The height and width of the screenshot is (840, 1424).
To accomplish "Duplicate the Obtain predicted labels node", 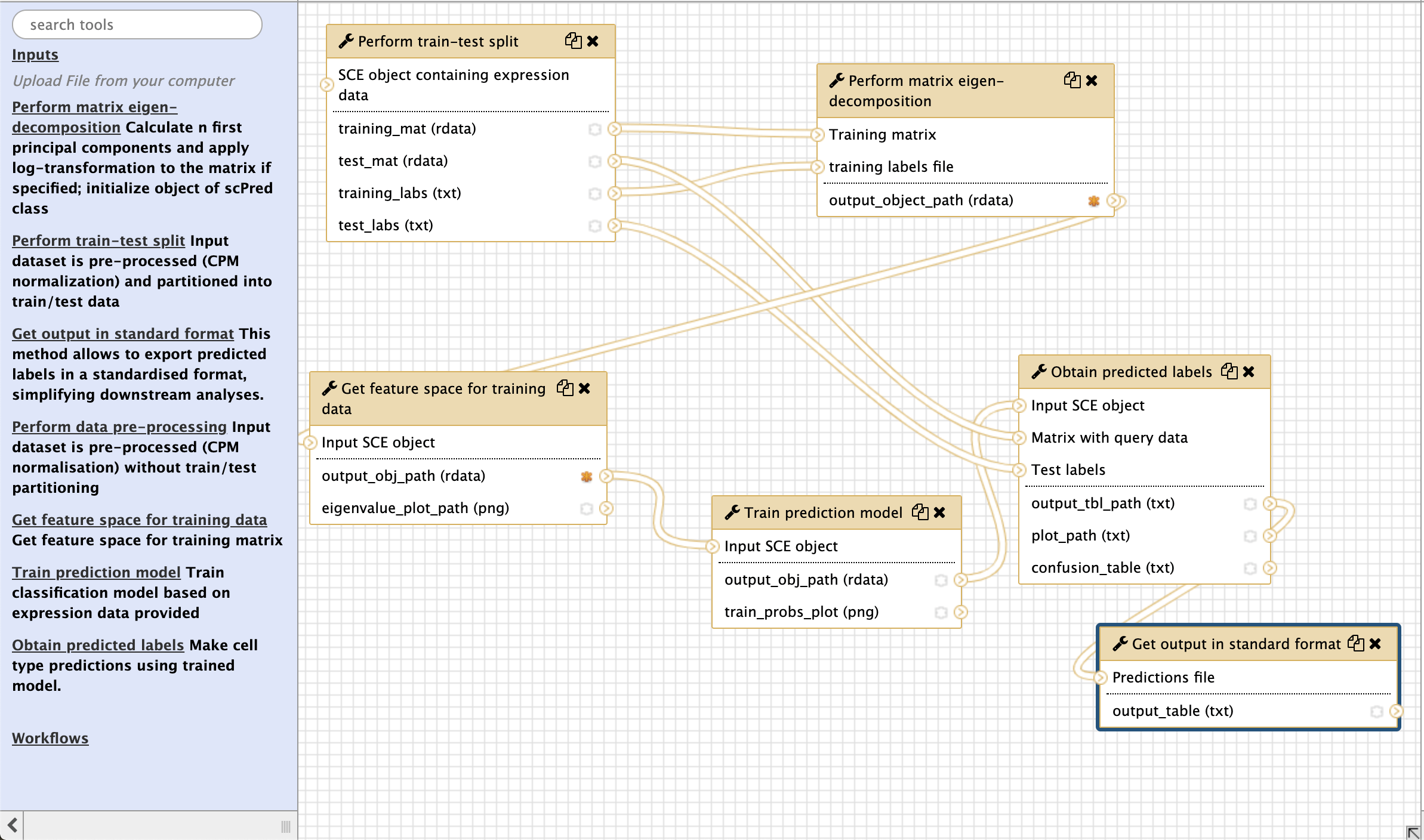I will point(1229,372).
